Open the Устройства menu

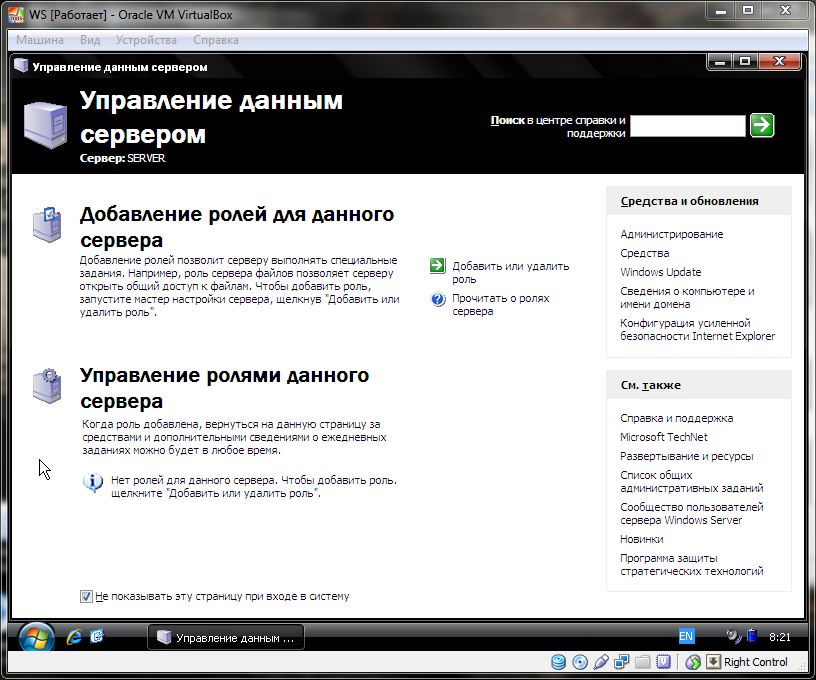[x=146, y=40]
